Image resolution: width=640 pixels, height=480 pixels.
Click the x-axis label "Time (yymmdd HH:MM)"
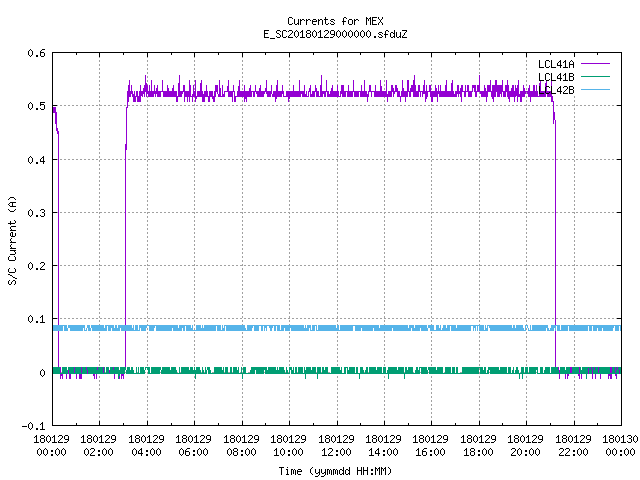point(335,471)
